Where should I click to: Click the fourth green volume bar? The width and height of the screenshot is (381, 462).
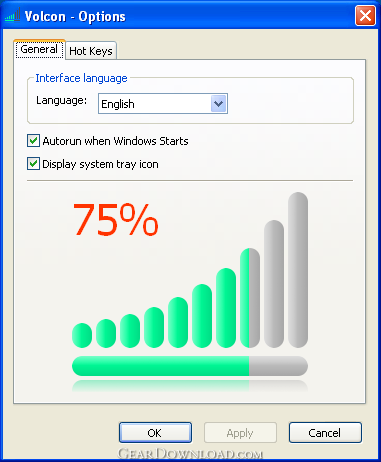coord(154,327)
